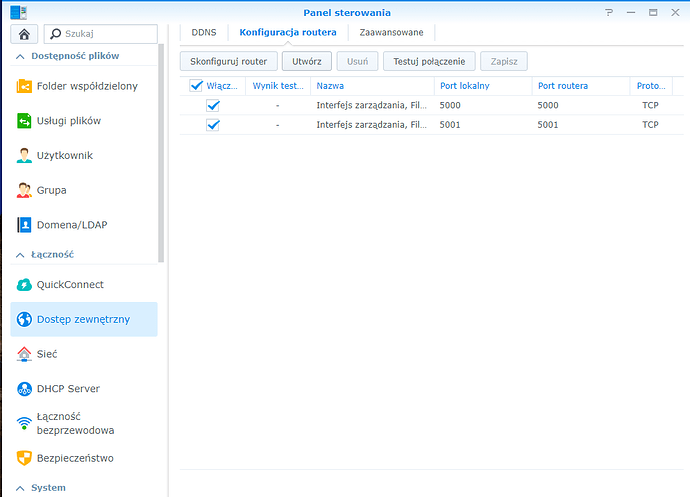Open Użytkownik icon in sidebar
This screenshot has width=690, height=497.
point(24,155)
